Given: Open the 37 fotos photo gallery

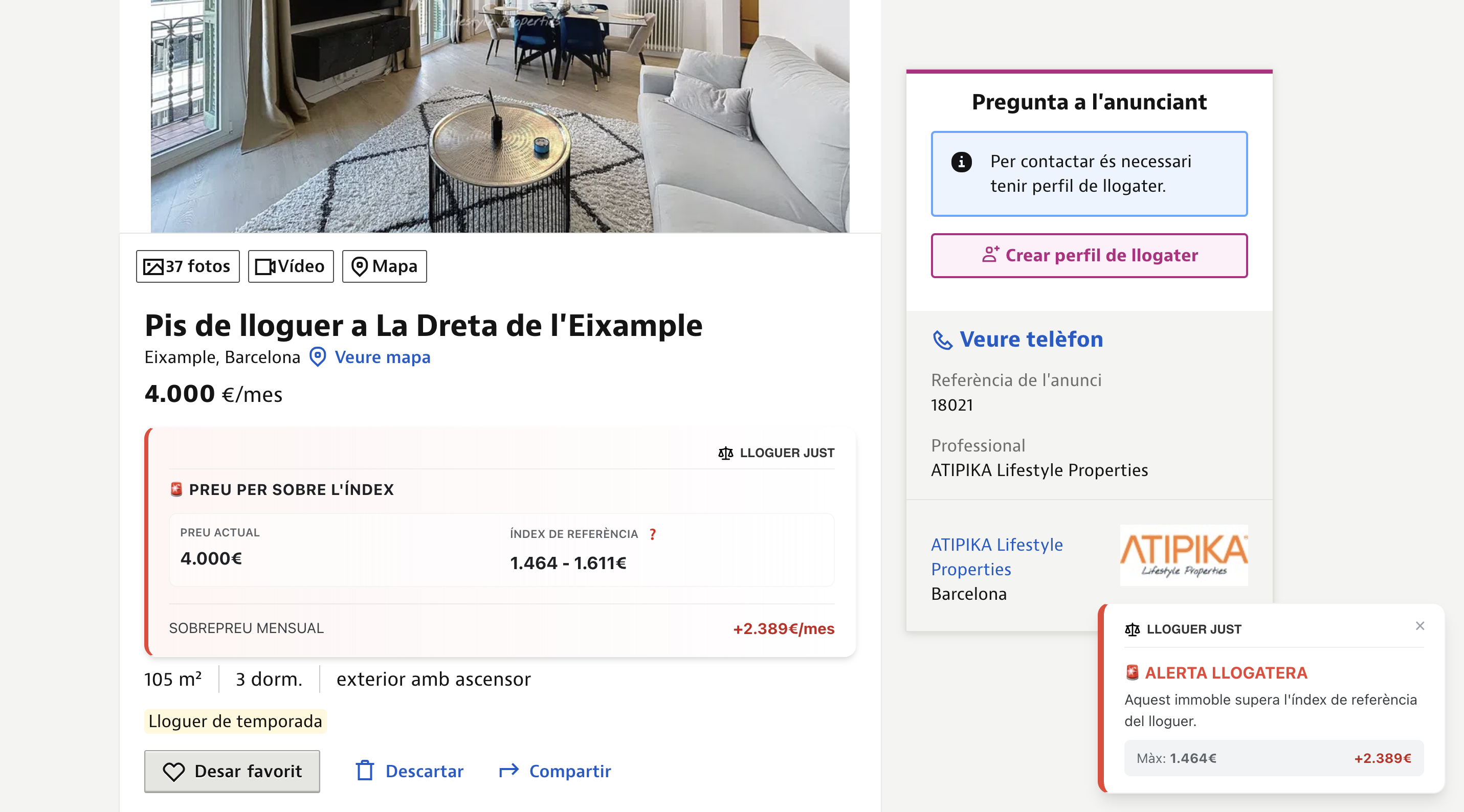Looking at the screenshot, I should [188, 266].
